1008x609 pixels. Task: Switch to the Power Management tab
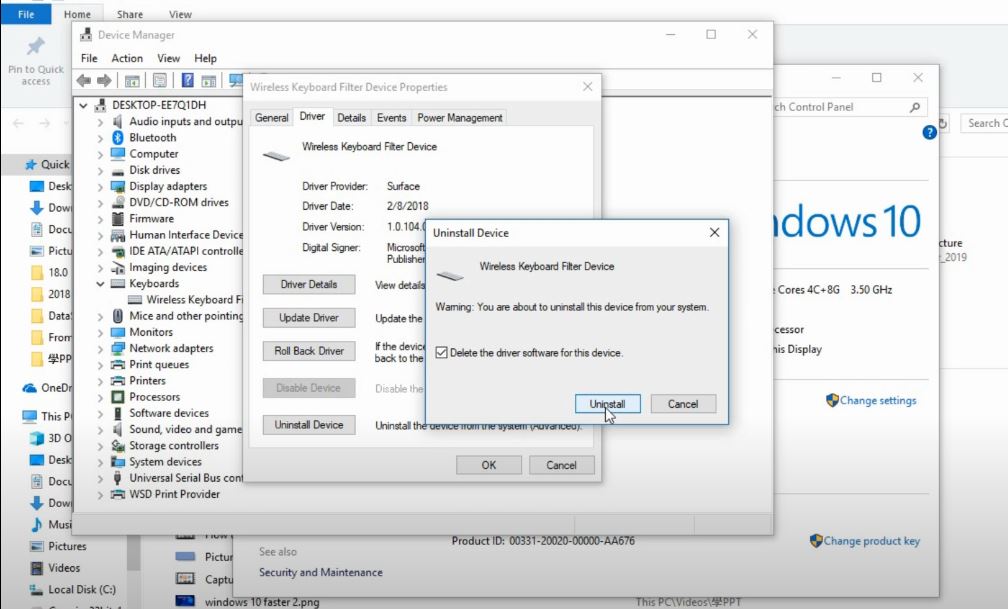460,118
